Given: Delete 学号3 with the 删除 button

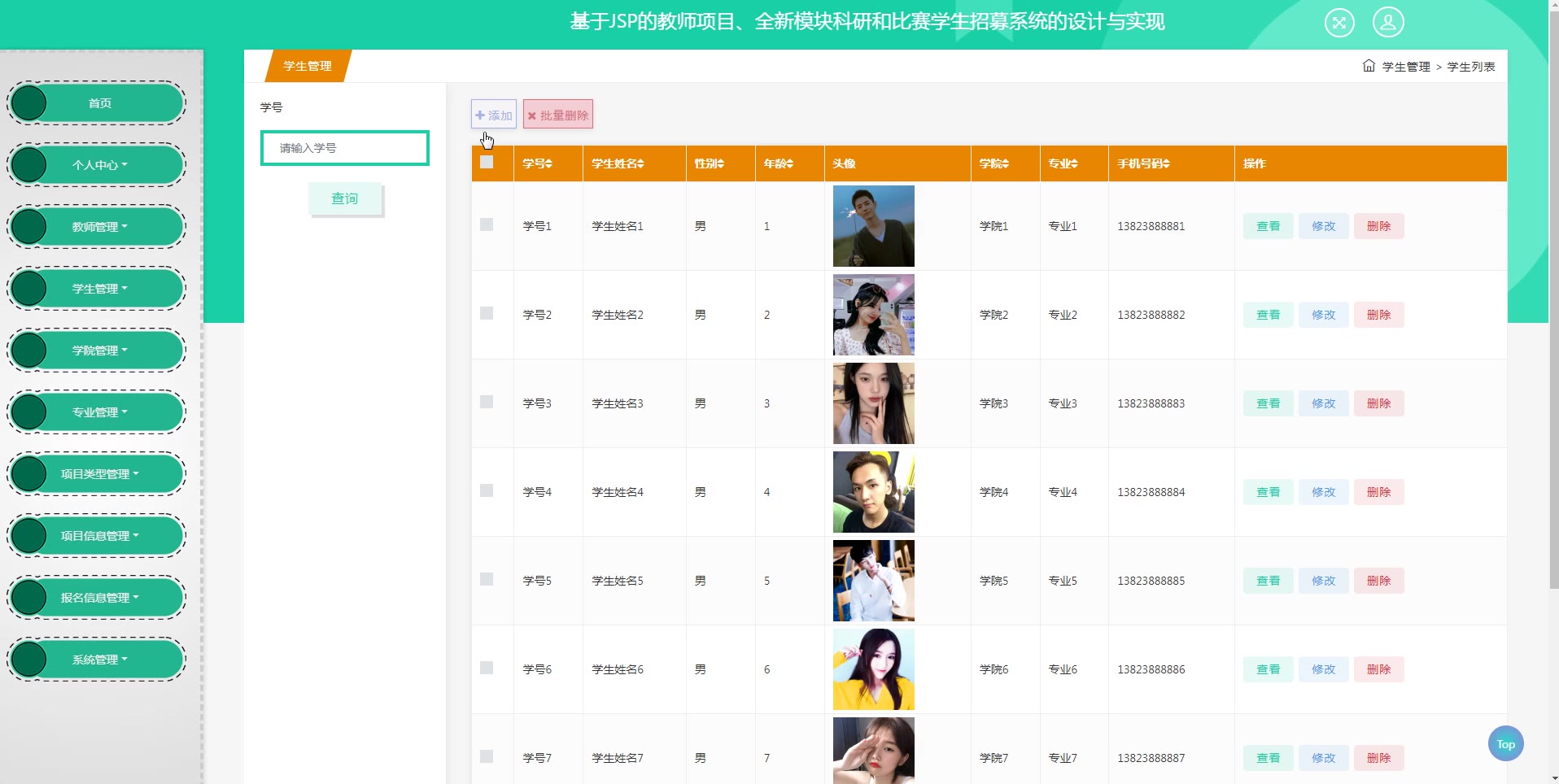Looking at the screenshot, I should coord(1379,403).
